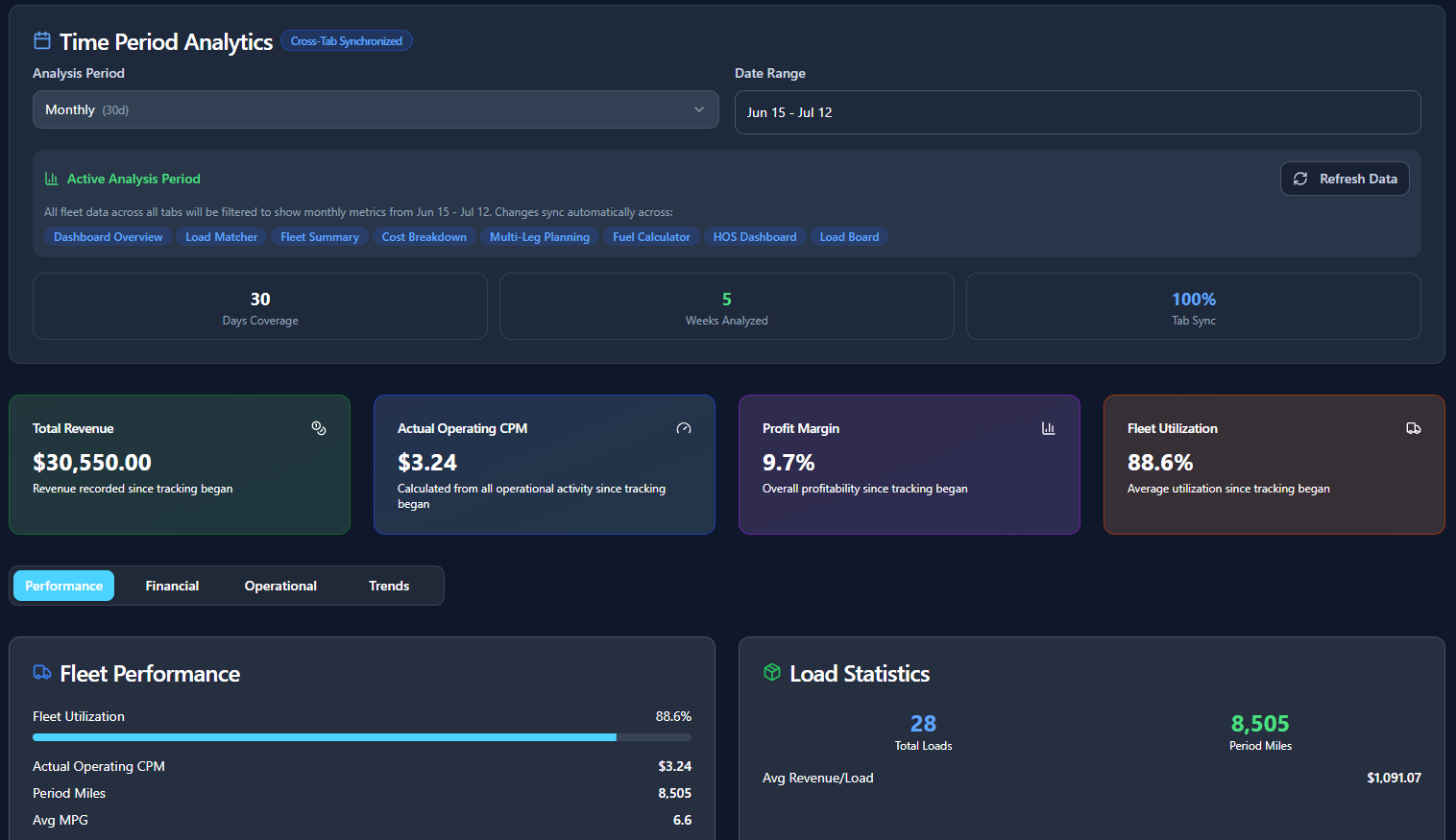Open the HOS Dashboard tag

(755, 237)
